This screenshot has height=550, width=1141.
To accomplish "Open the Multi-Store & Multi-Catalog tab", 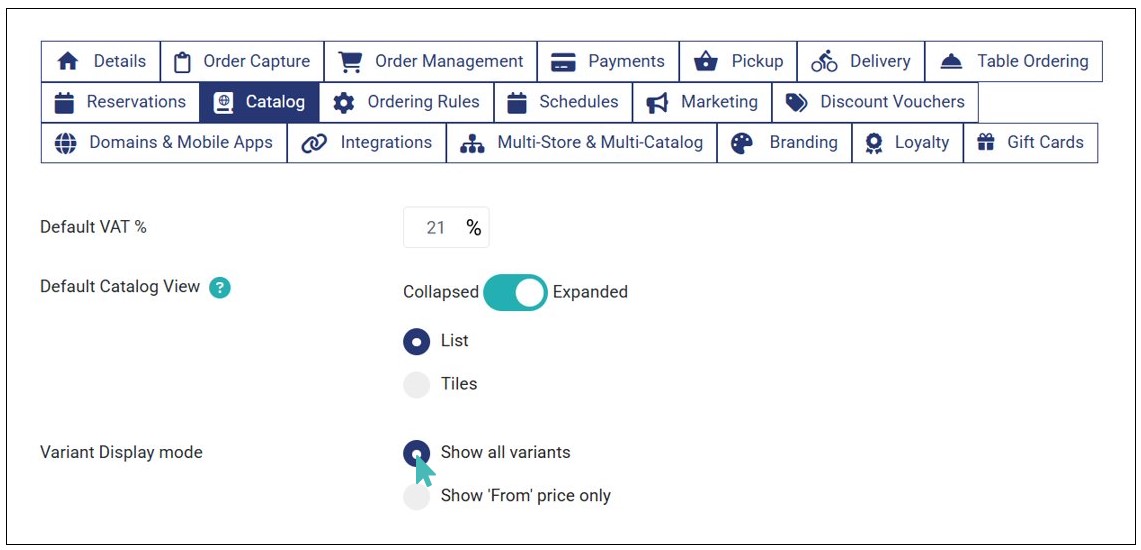I will pos(582,143).
